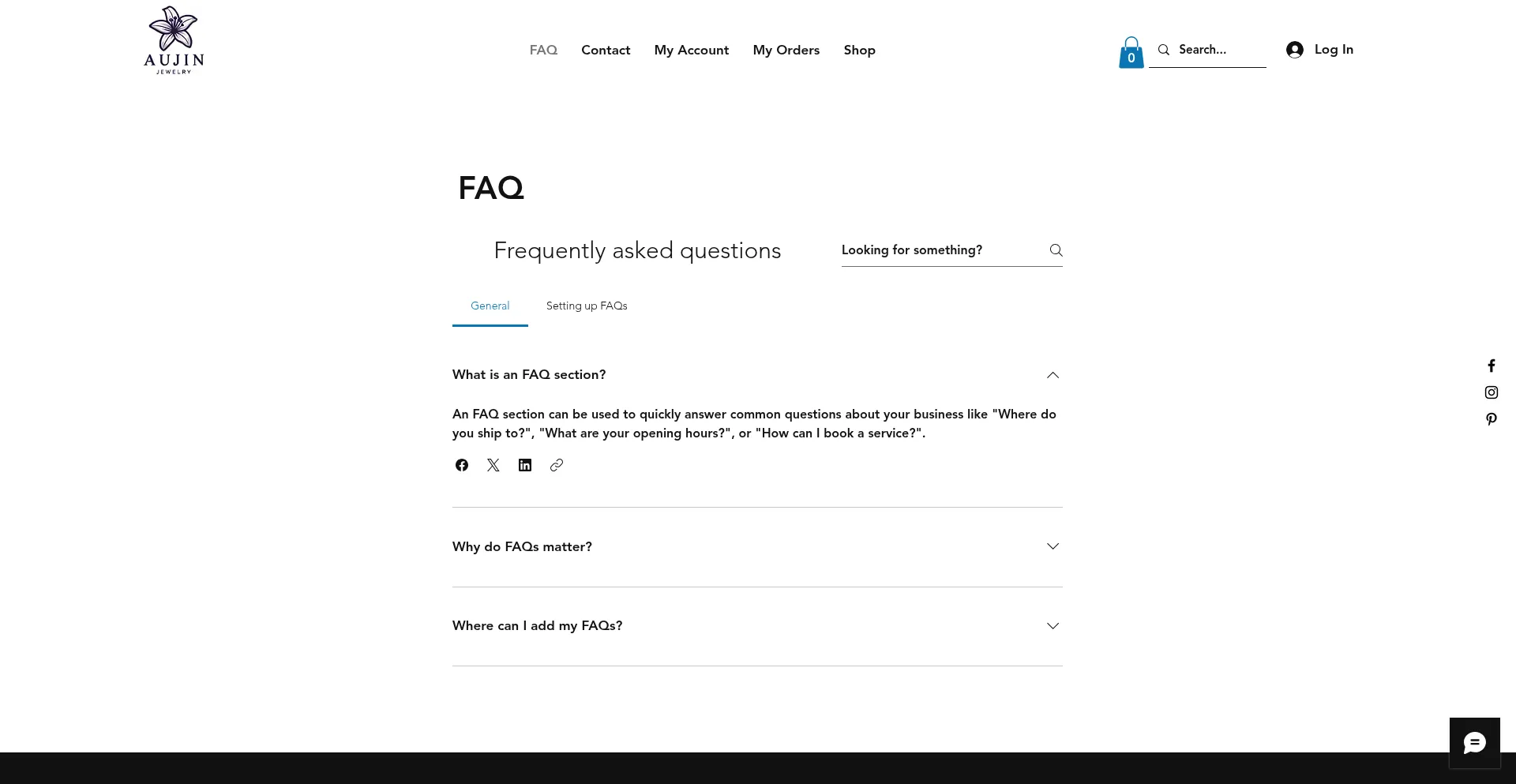1516x784 pixels.
Task: Select the General tab
Action: pos(490,306)
